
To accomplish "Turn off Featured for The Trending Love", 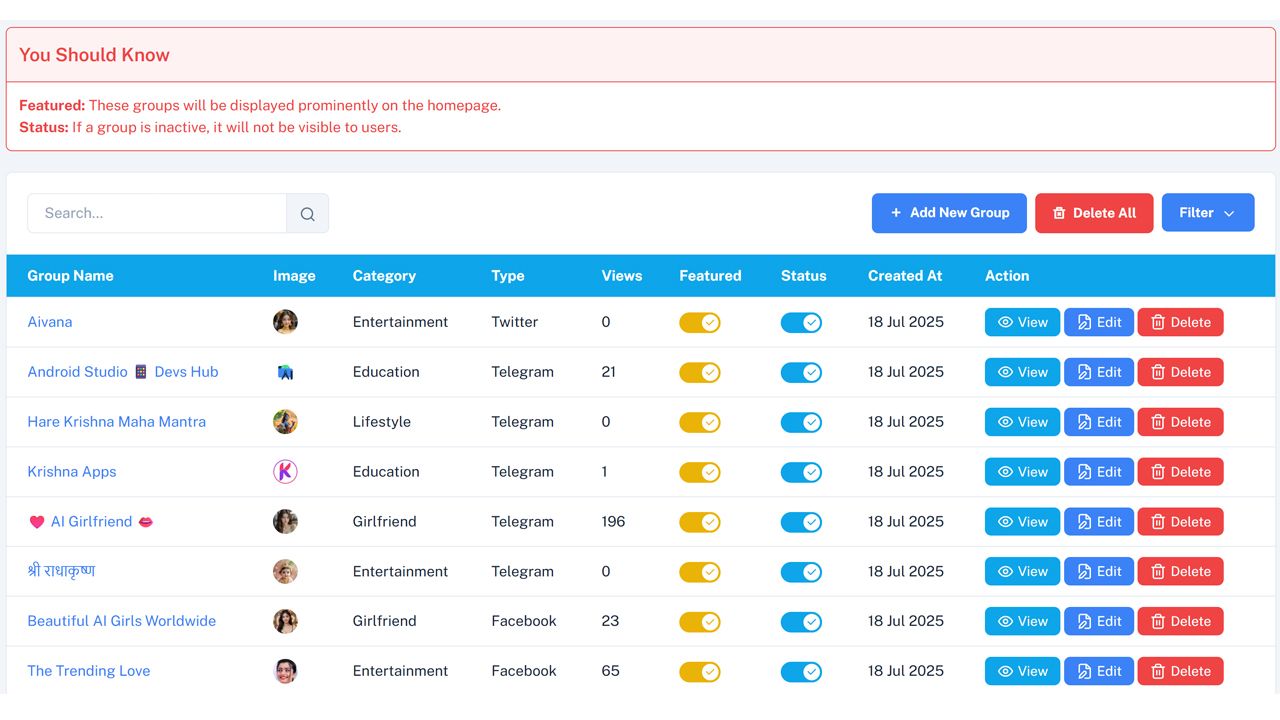I will 700,671.
